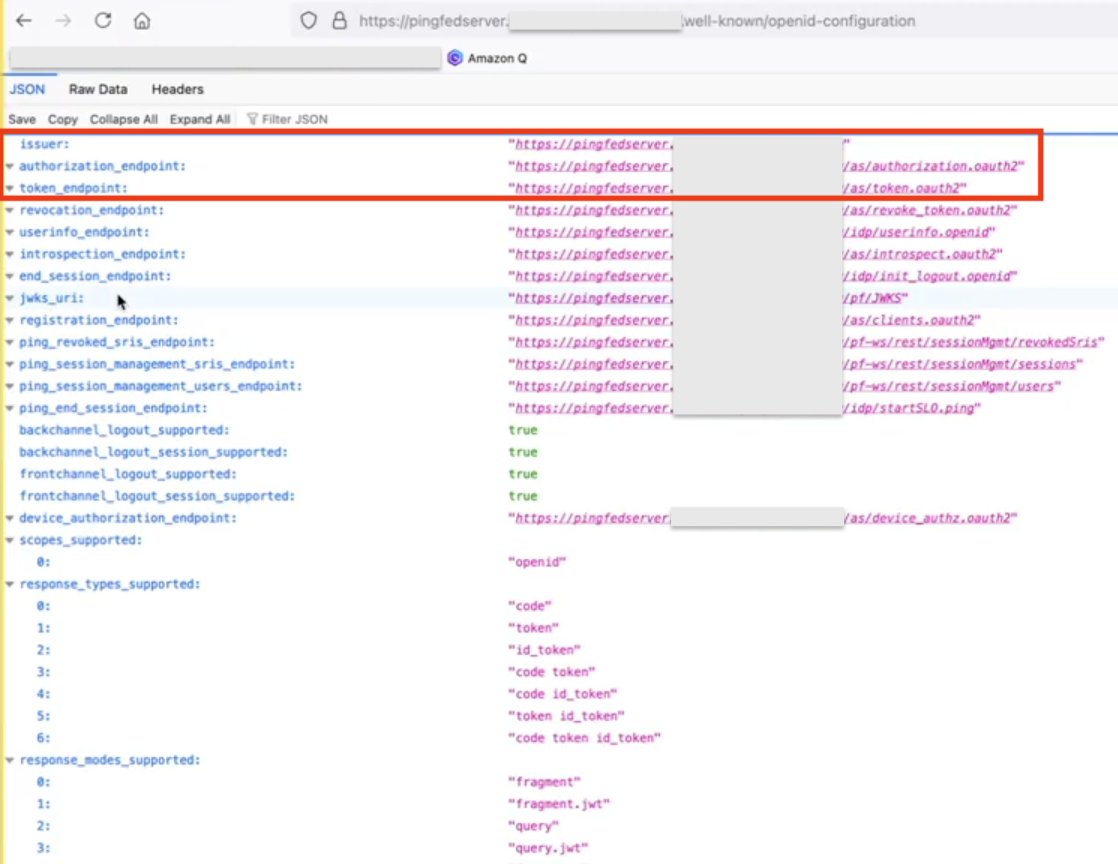Open the /as/authorization.oauth2 link
This screenshot has height=864, width=1118.
coord(932,166)
